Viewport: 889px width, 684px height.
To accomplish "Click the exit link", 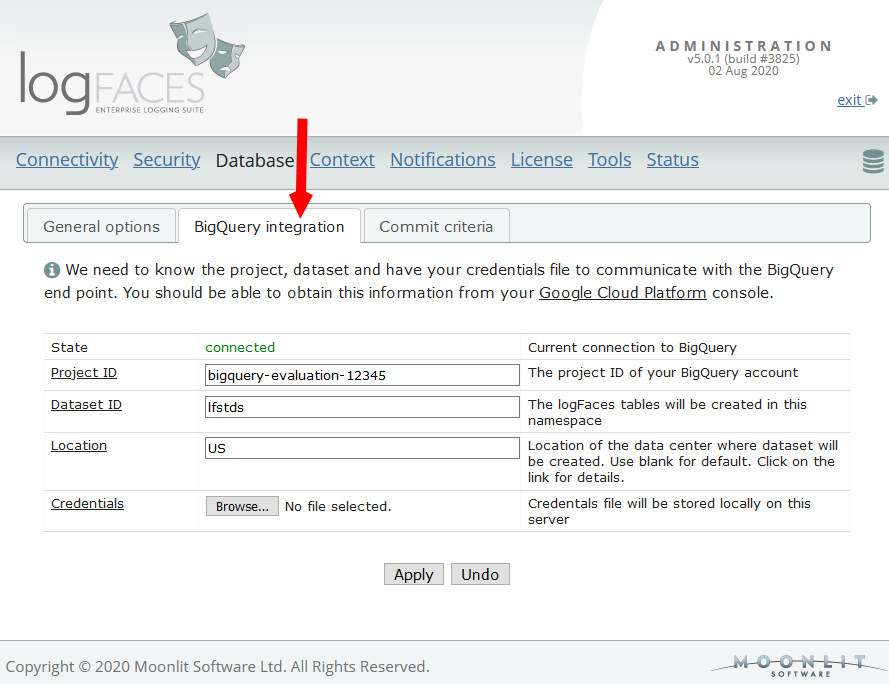I will click(849, 100).
